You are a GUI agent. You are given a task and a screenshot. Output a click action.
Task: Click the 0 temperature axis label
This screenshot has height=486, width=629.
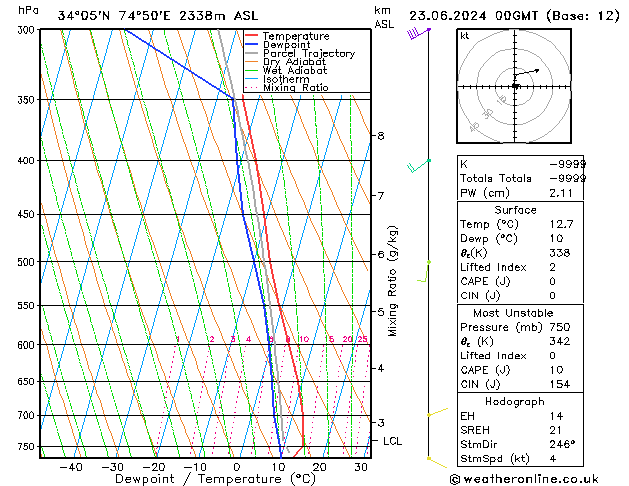(x=237, y=467)
